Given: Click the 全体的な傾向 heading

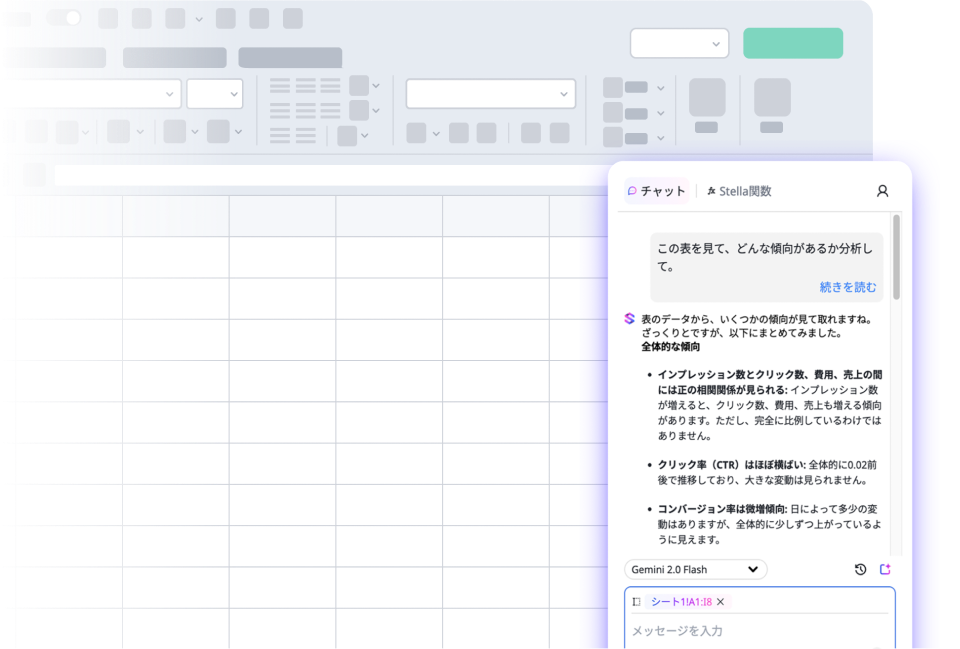Looking at the screenshot, I should 670,347.
